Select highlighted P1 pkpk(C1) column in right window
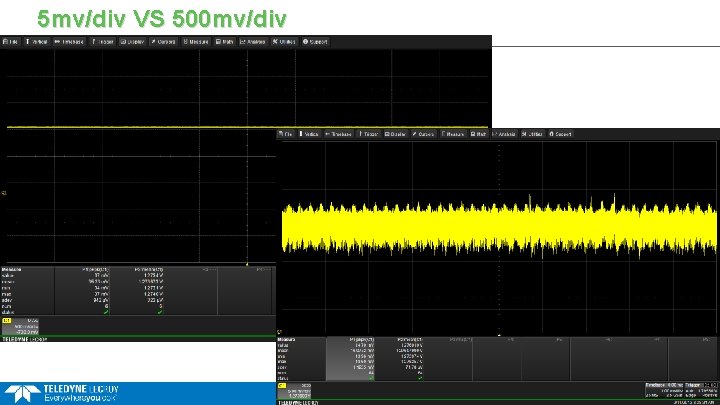 click(x=350, y=359)
